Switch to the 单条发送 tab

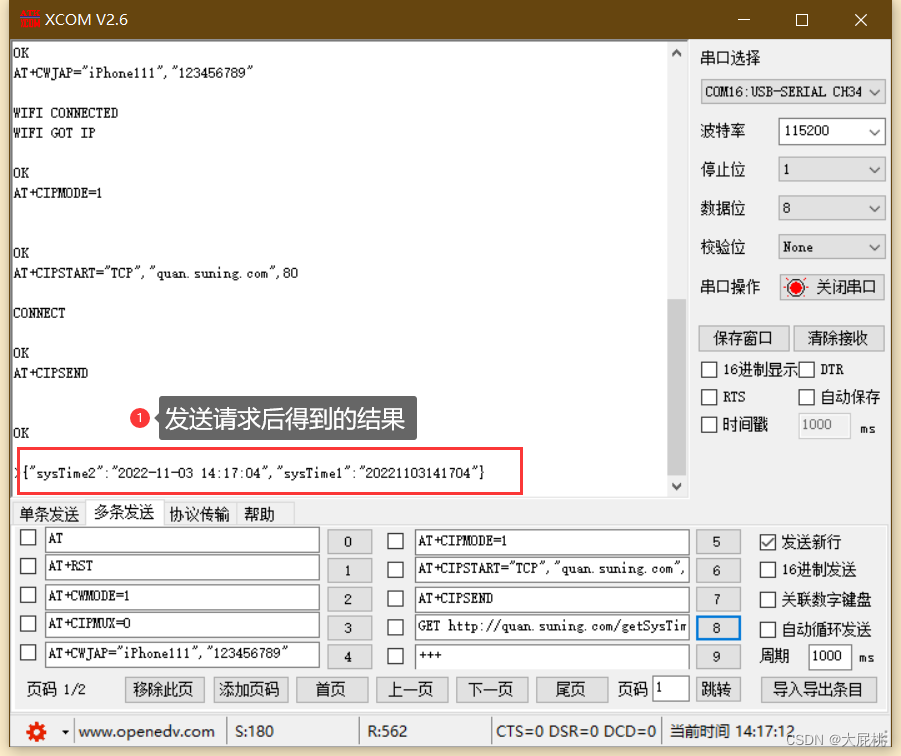coord(49,514)
